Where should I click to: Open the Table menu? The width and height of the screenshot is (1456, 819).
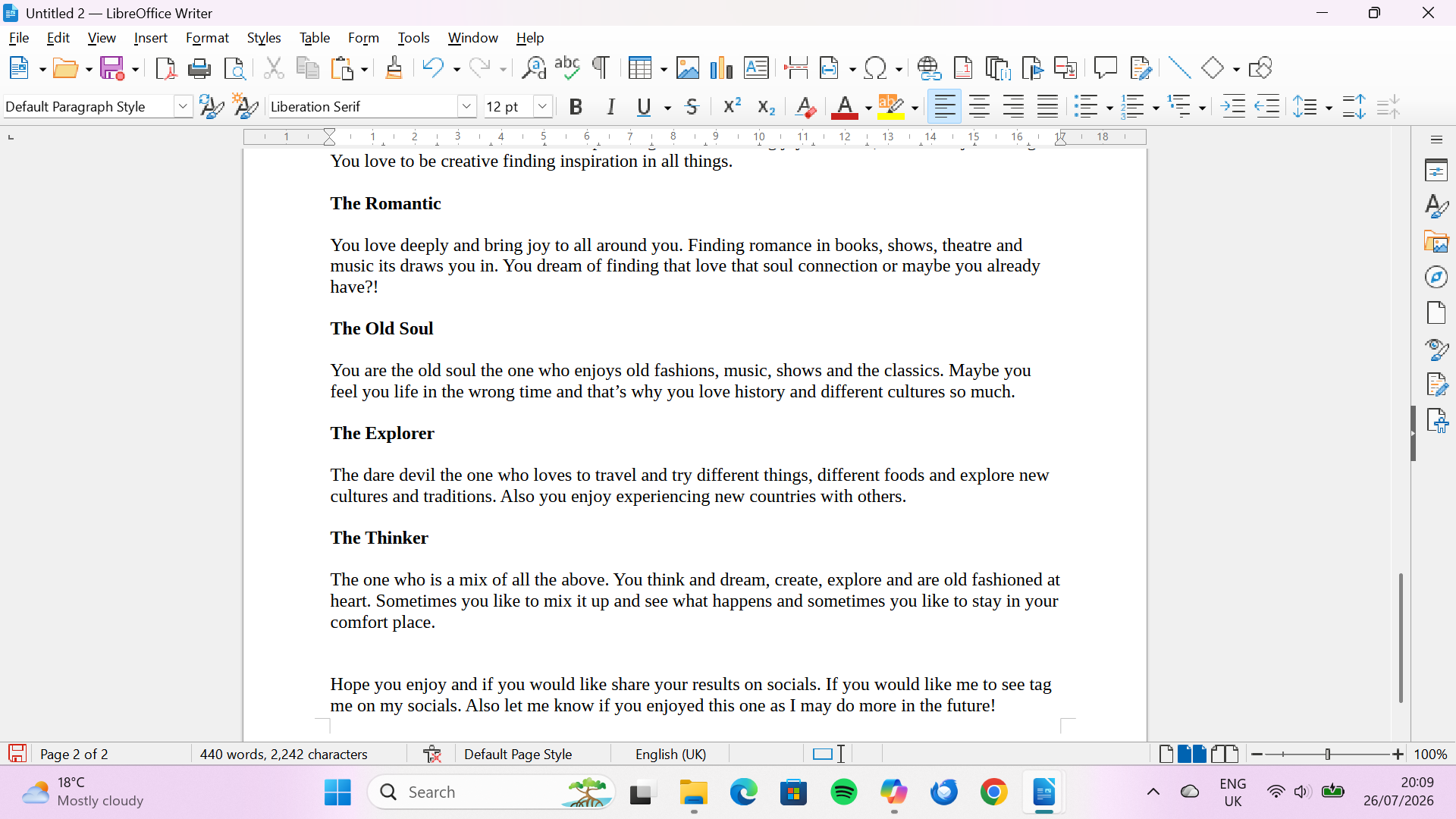pos(315,38)
